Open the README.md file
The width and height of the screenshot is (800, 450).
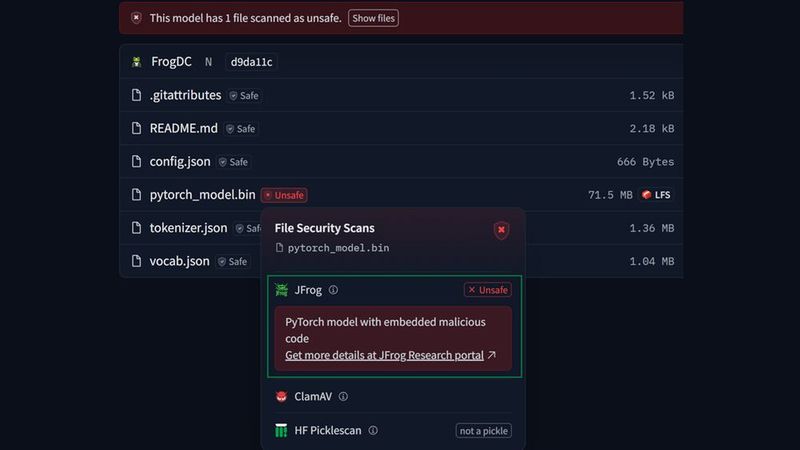click(183, 128)
